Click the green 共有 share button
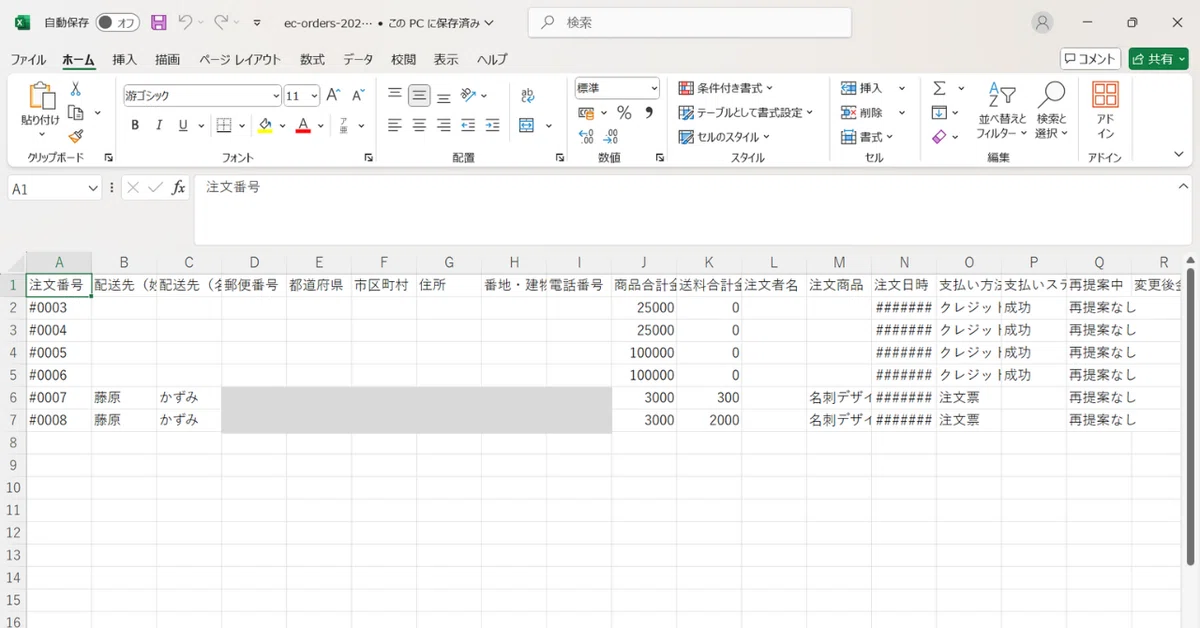1200x628 pixels. tap(1159, 59)
